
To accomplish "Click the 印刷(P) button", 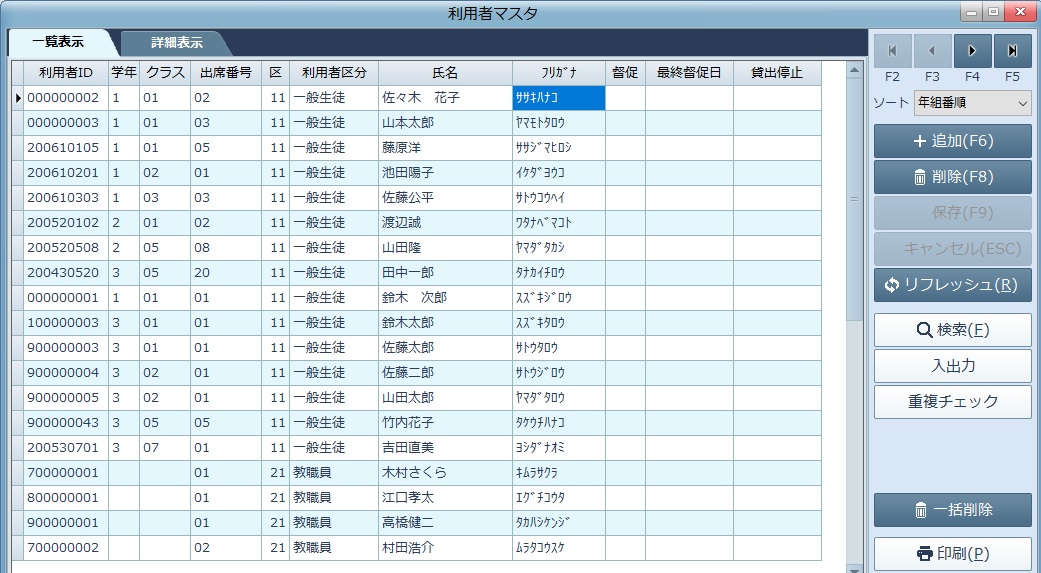I will (953, 554).
